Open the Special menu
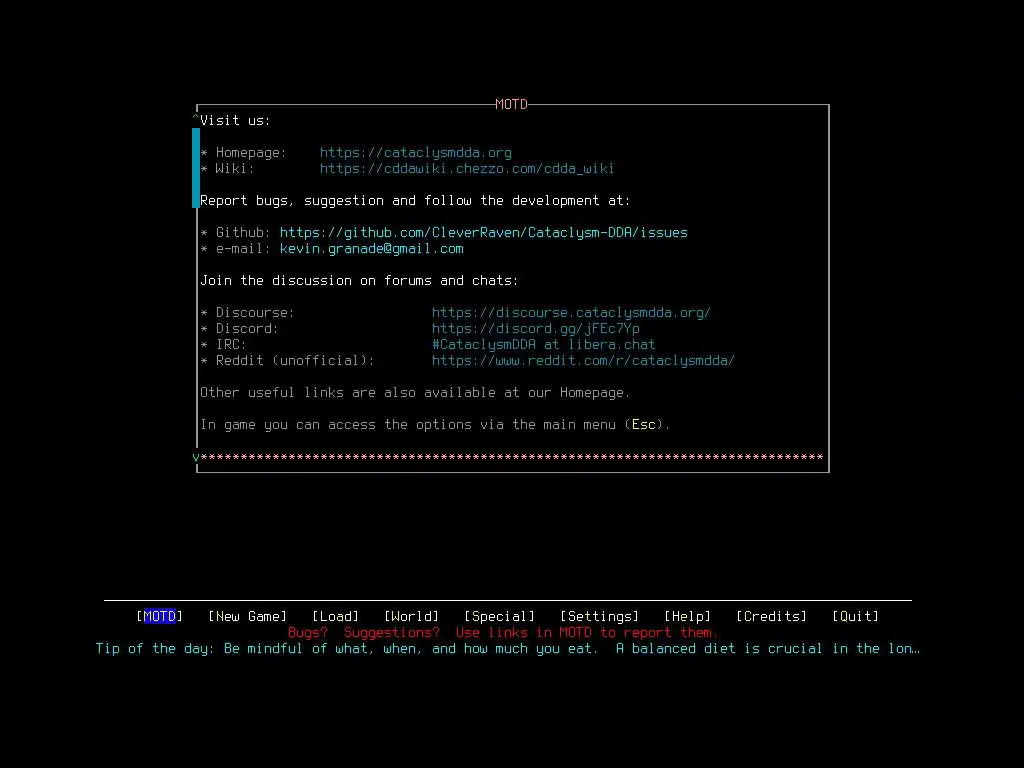This screenshot has width=1024, height=768. [500, 616]
